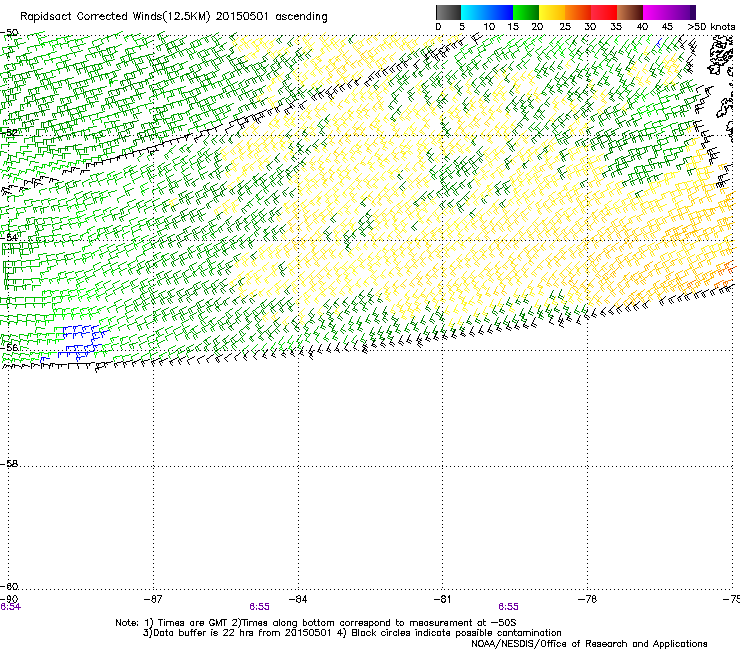The width and height of the screenshot is (740, 650).
Task: Click the purple time stamp 6:54
Action: tap(10, 607)
